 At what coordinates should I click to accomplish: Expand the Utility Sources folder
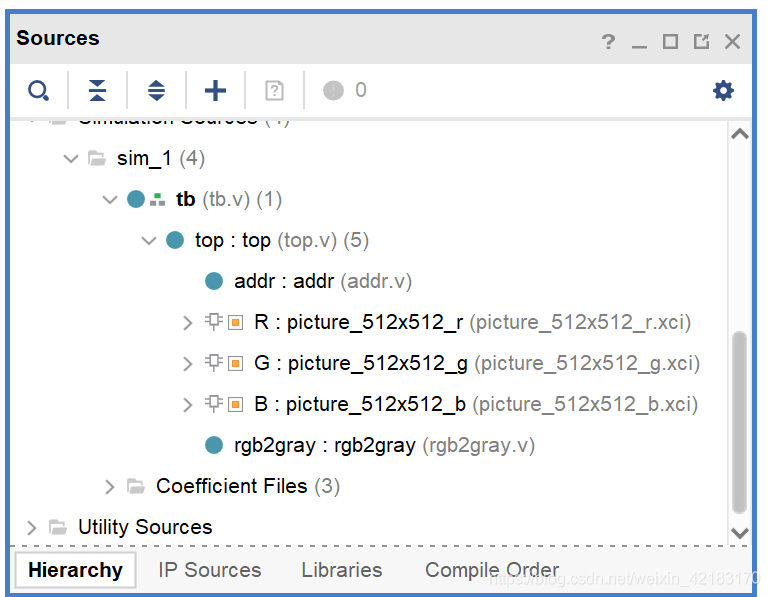[x=32, y=528]
